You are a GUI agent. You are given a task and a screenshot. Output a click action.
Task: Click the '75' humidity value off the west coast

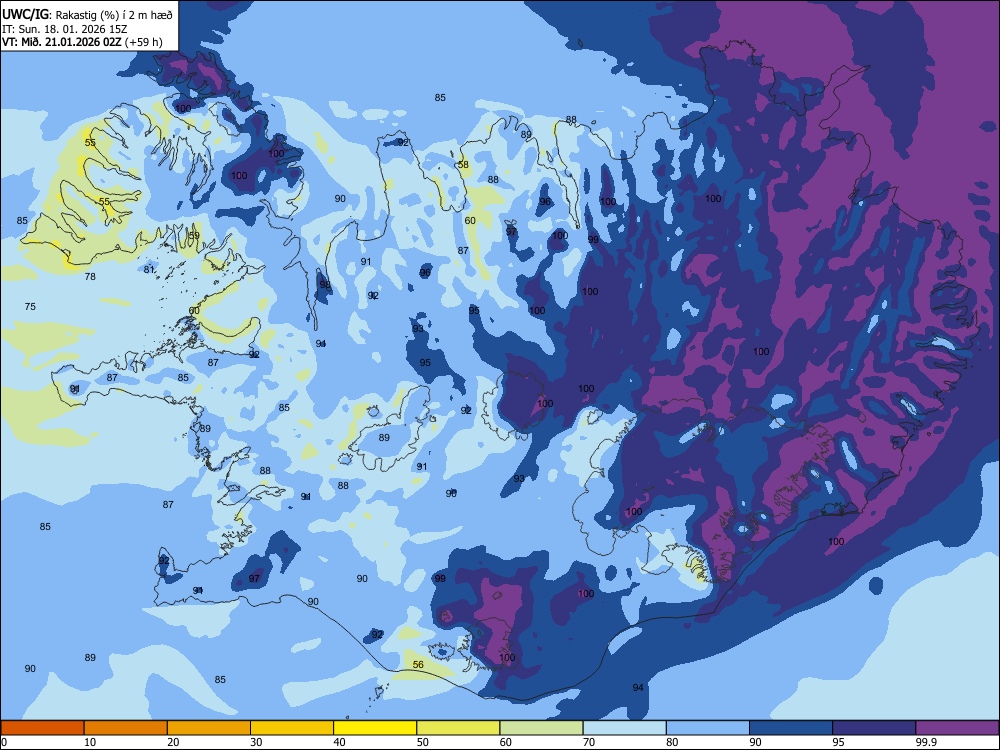[30, 307]
